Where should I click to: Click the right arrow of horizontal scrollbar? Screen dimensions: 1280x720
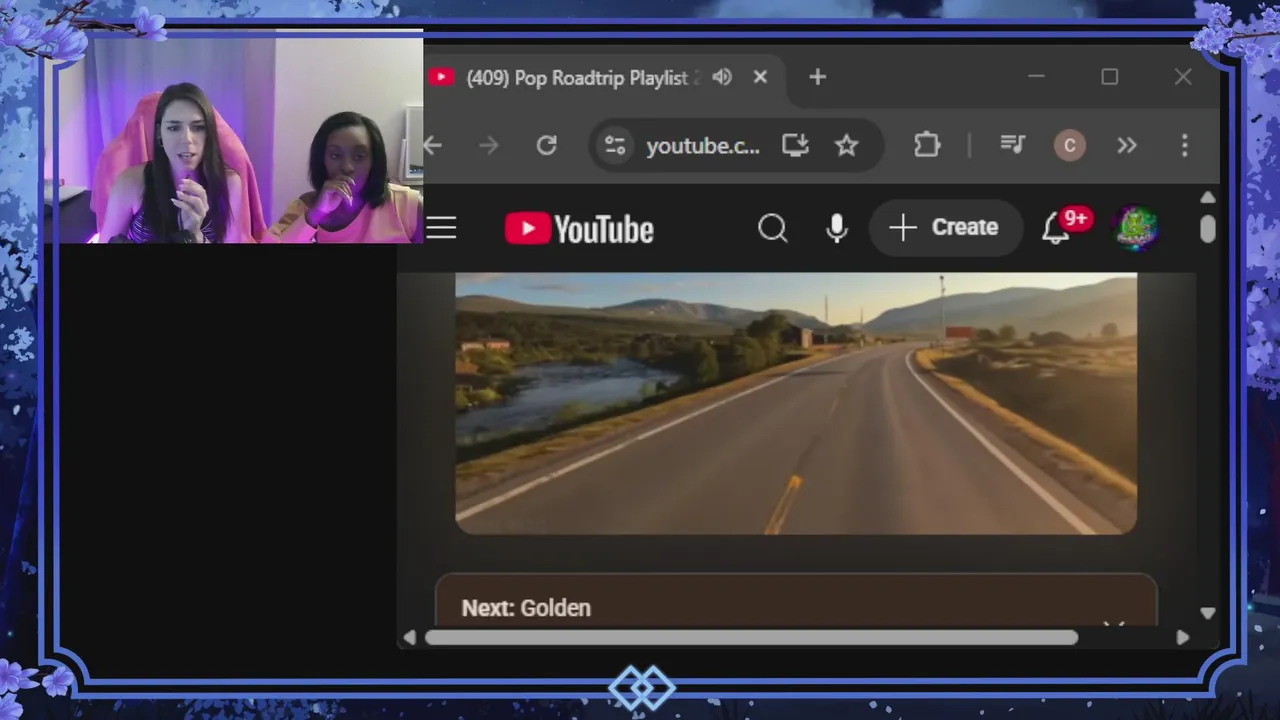point(1182,638)
